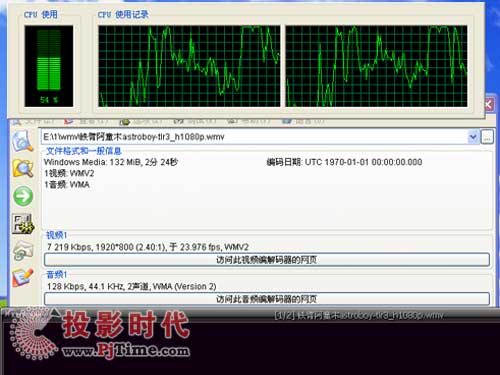Click the CPU usage meter showing 54 %
Screen dimensions: 500x375
pos(49,66)
